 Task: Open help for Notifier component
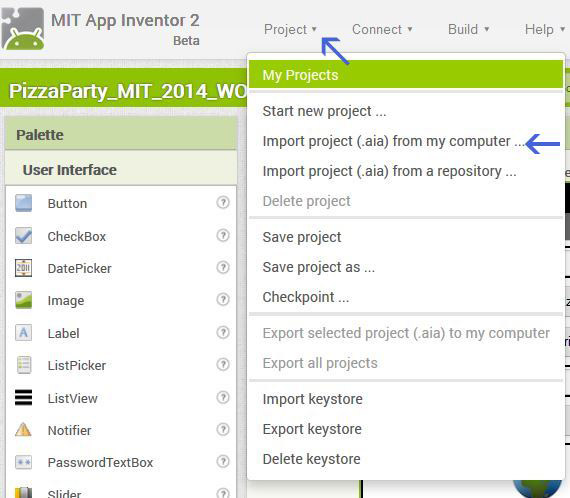click(223, 429)
